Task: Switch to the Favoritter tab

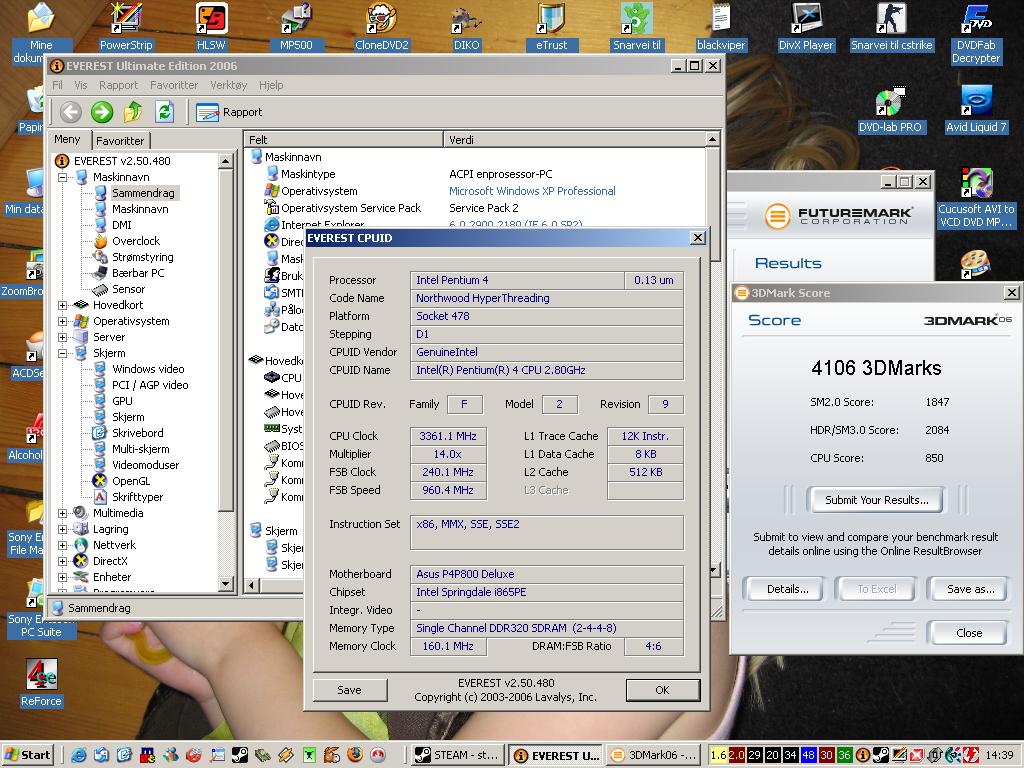Action: [x=120, y=140]
